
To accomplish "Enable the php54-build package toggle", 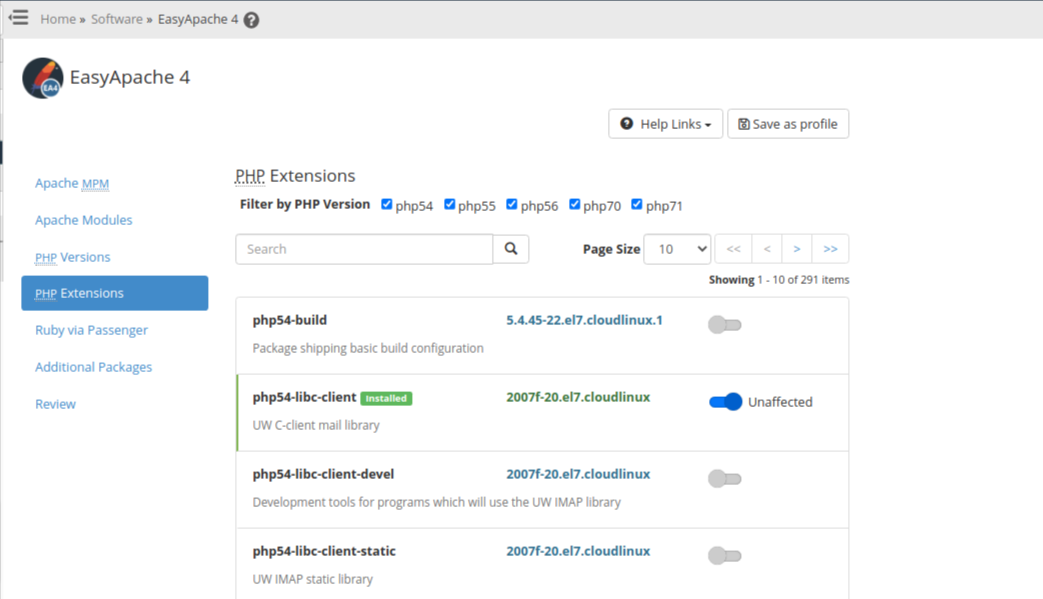I will pyautogui.click(x=724, y=325).
